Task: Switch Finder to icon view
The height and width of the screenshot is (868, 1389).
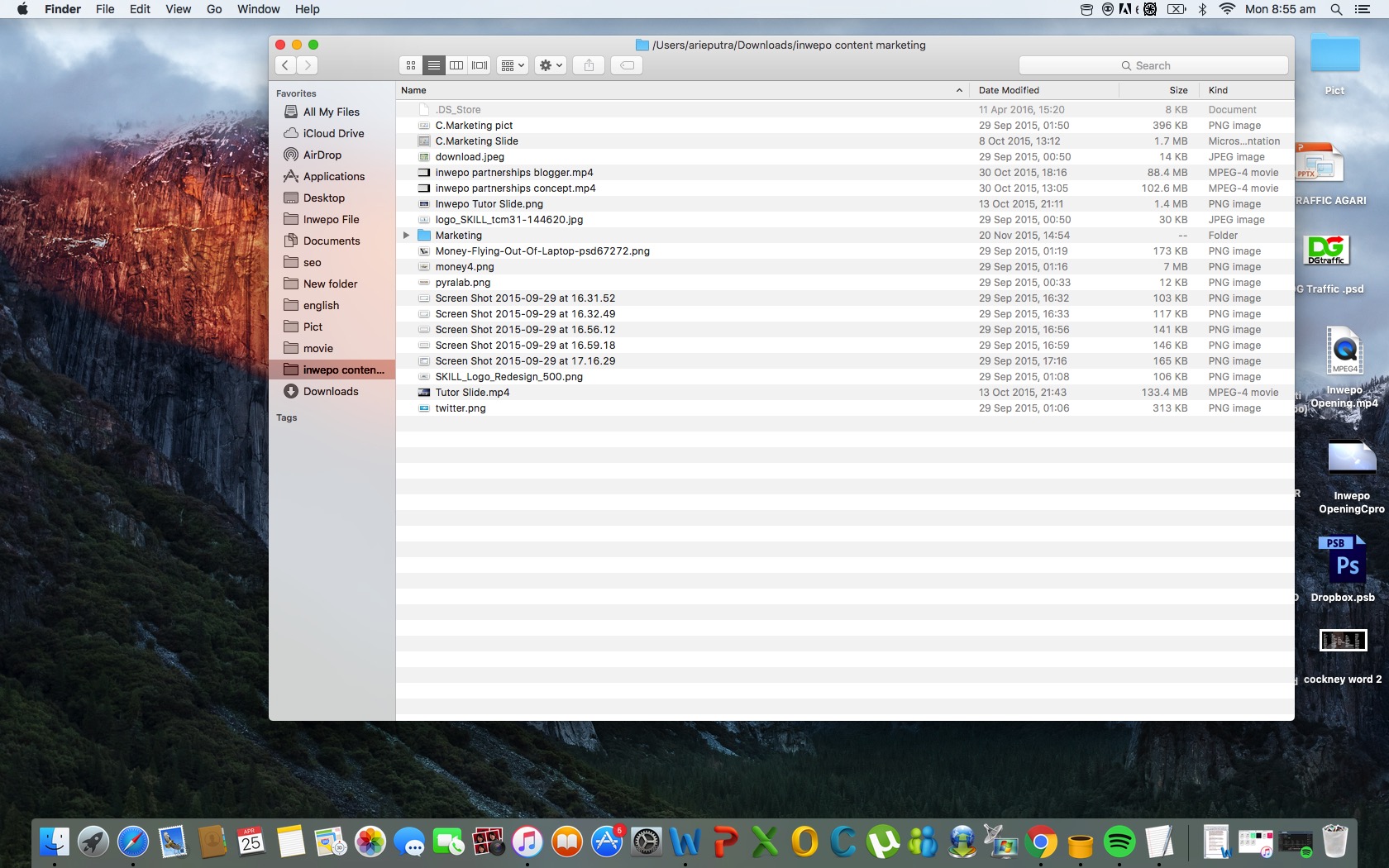Action: [411, 65]
